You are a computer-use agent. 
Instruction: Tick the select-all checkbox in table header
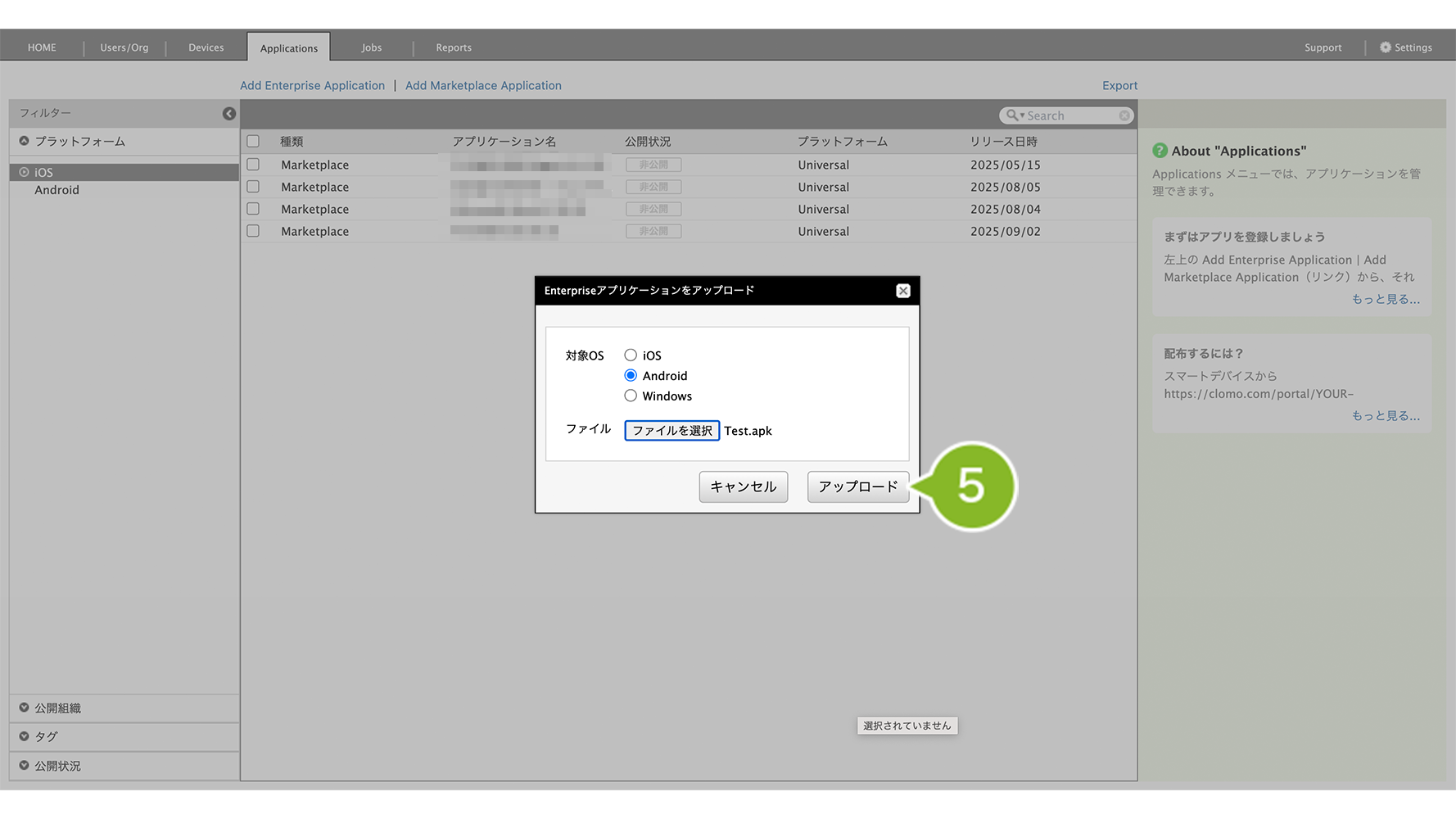[x=253, y=142]
